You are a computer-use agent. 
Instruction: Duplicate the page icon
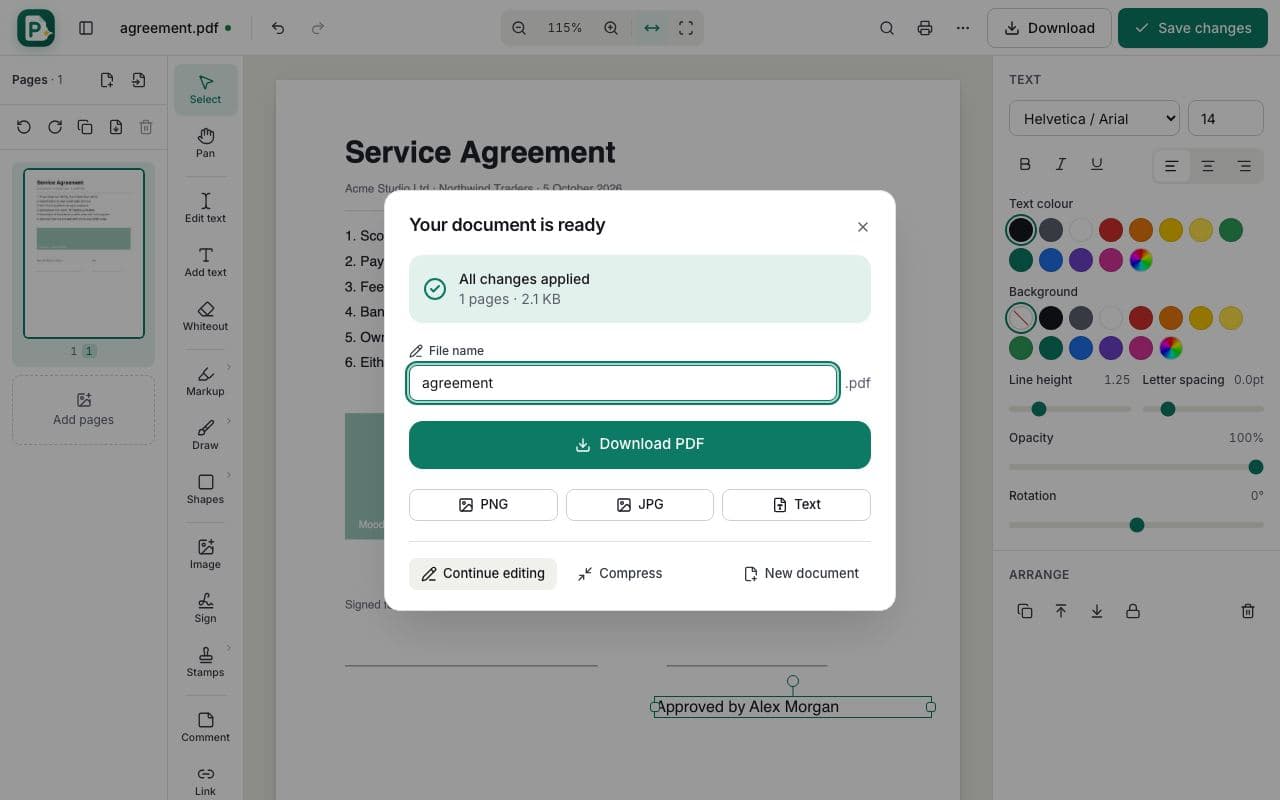tap(85, 127)
